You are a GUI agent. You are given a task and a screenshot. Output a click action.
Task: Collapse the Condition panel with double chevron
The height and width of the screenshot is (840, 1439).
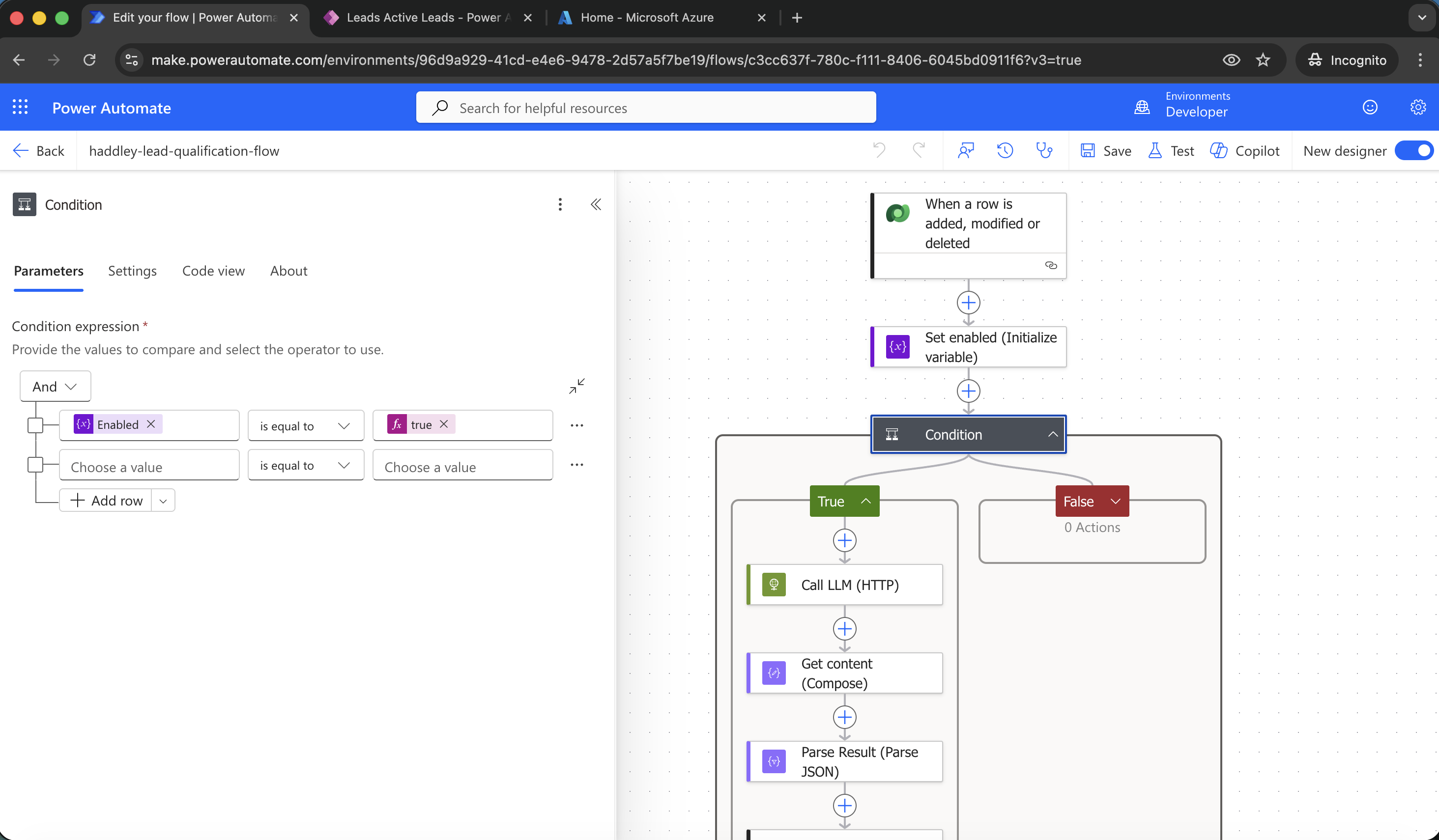[596, 205]
